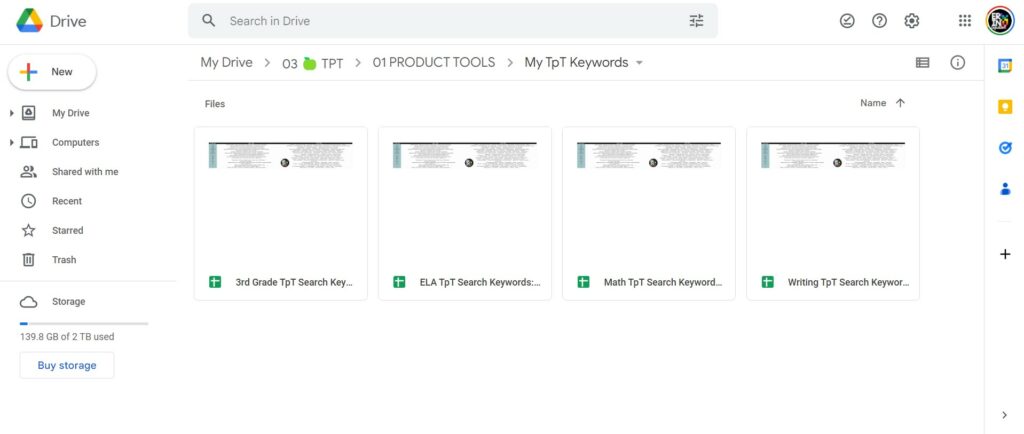
Task: Open the Google apps grid
Action: click(x=965, y=21)
